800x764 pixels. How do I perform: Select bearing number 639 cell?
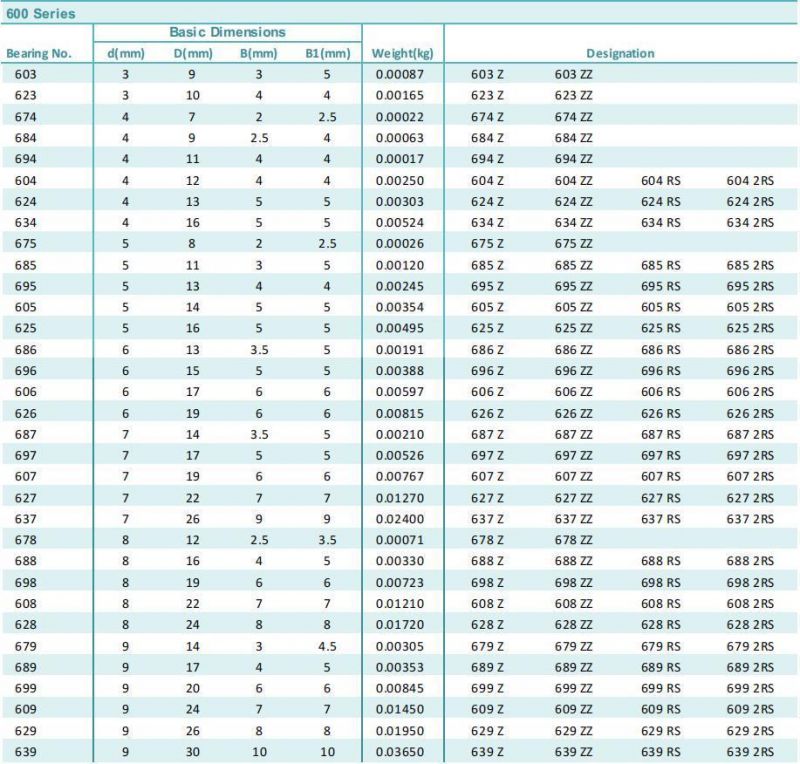[x=26, y=752]
